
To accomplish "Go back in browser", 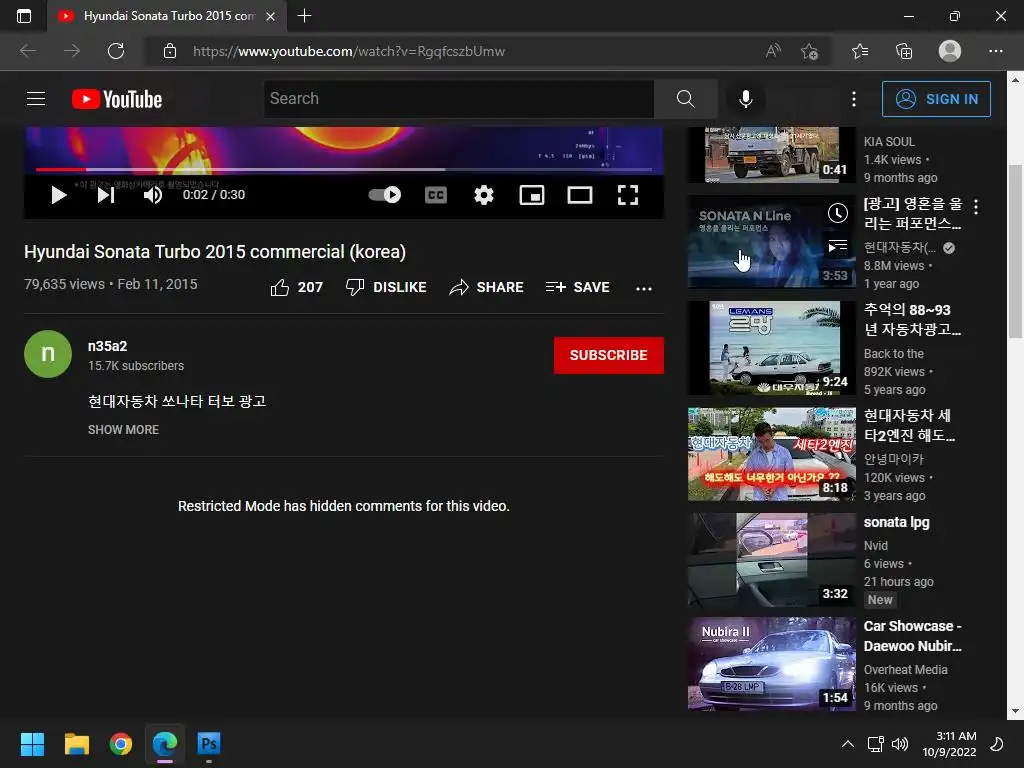I will point(27,51).
